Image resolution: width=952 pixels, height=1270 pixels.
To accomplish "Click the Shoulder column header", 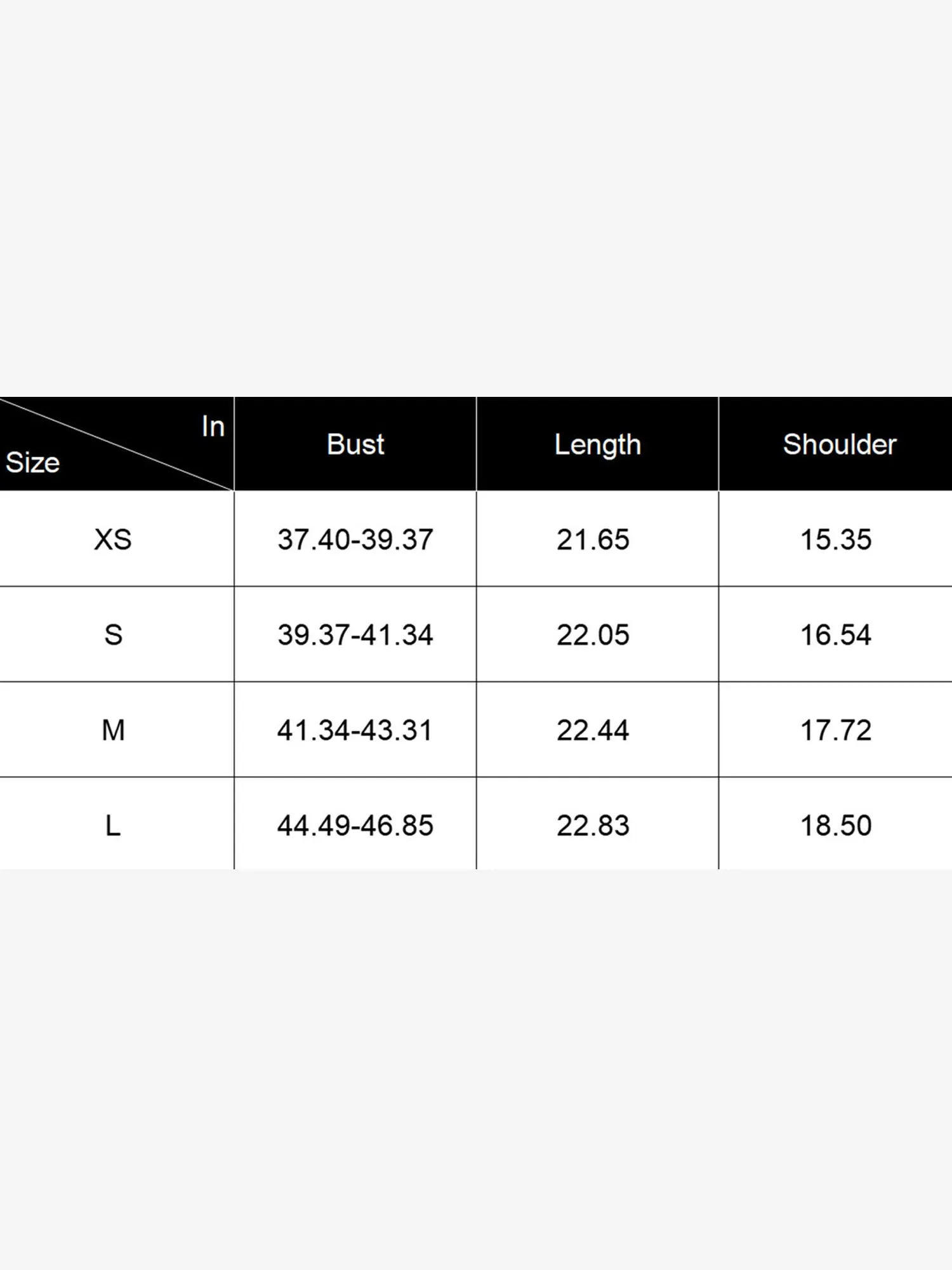I will tap(839, 444).
